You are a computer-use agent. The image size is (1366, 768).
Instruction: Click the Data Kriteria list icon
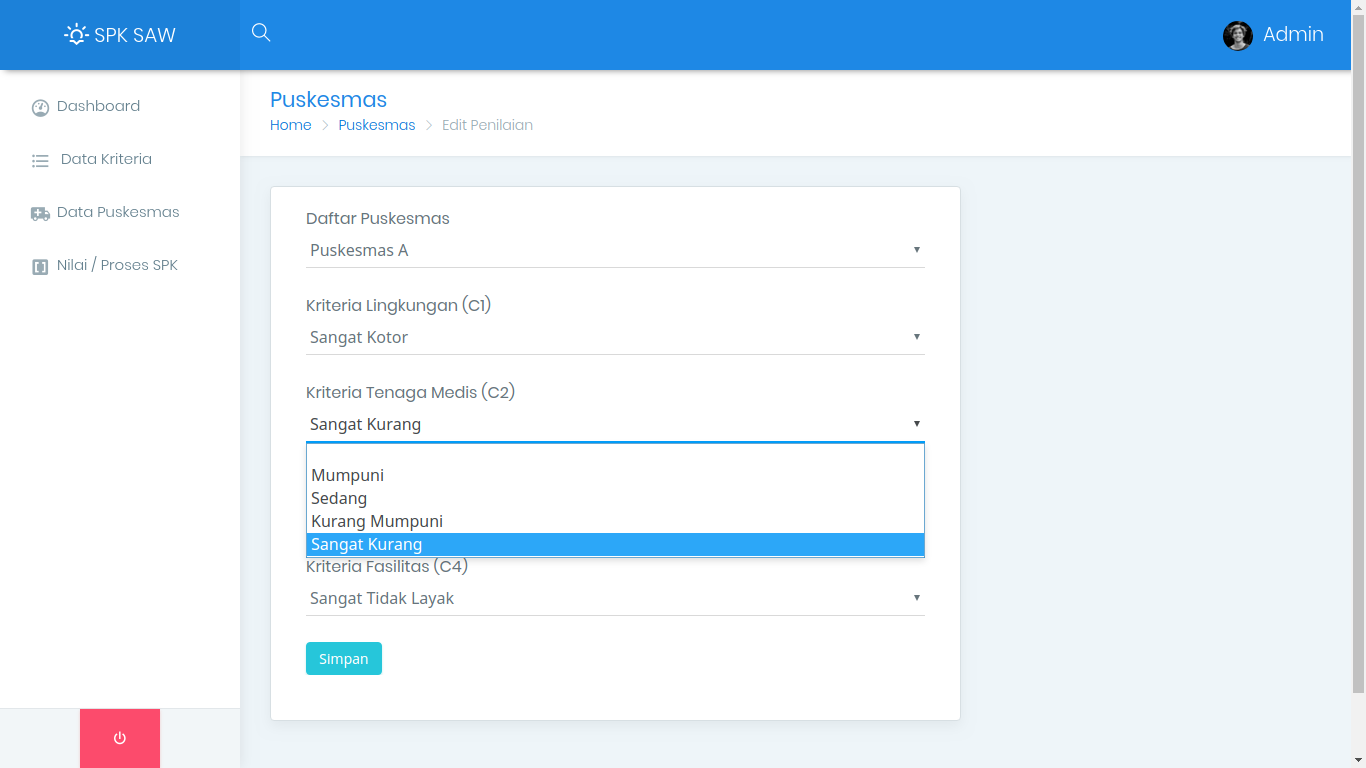coord(40,160)
